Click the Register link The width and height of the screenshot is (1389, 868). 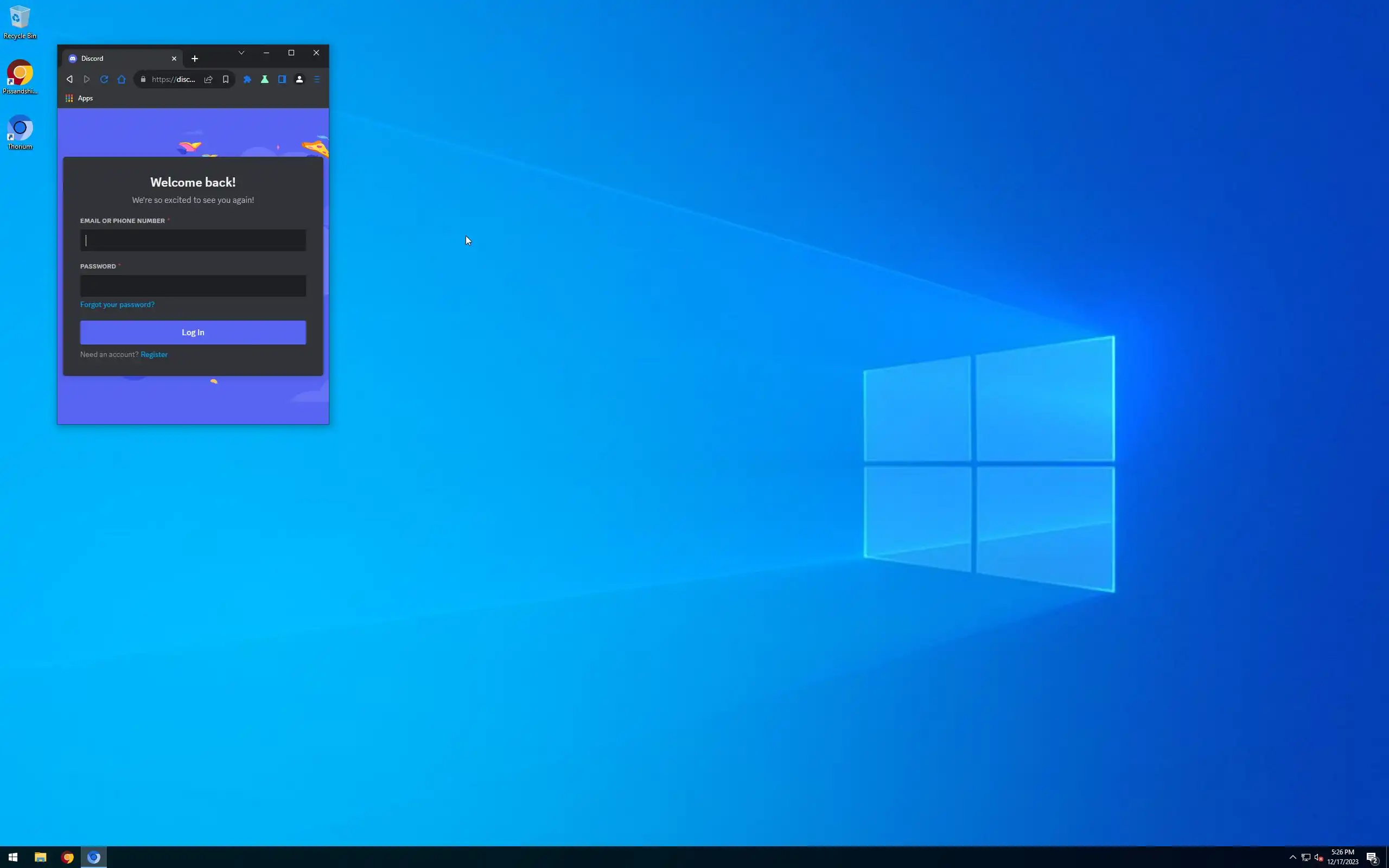tap(154, 354)
